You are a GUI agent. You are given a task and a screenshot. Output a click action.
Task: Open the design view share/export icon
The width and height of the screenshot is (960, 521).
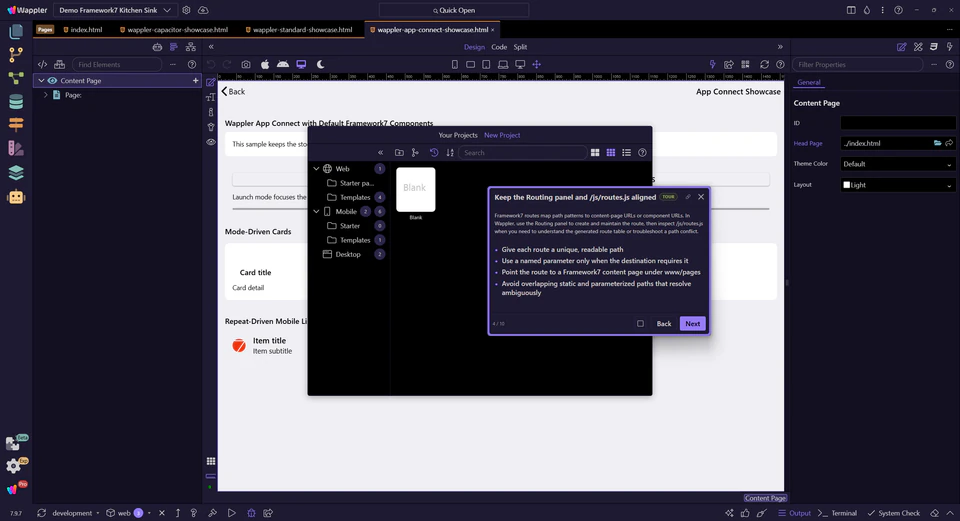[729, 64]
